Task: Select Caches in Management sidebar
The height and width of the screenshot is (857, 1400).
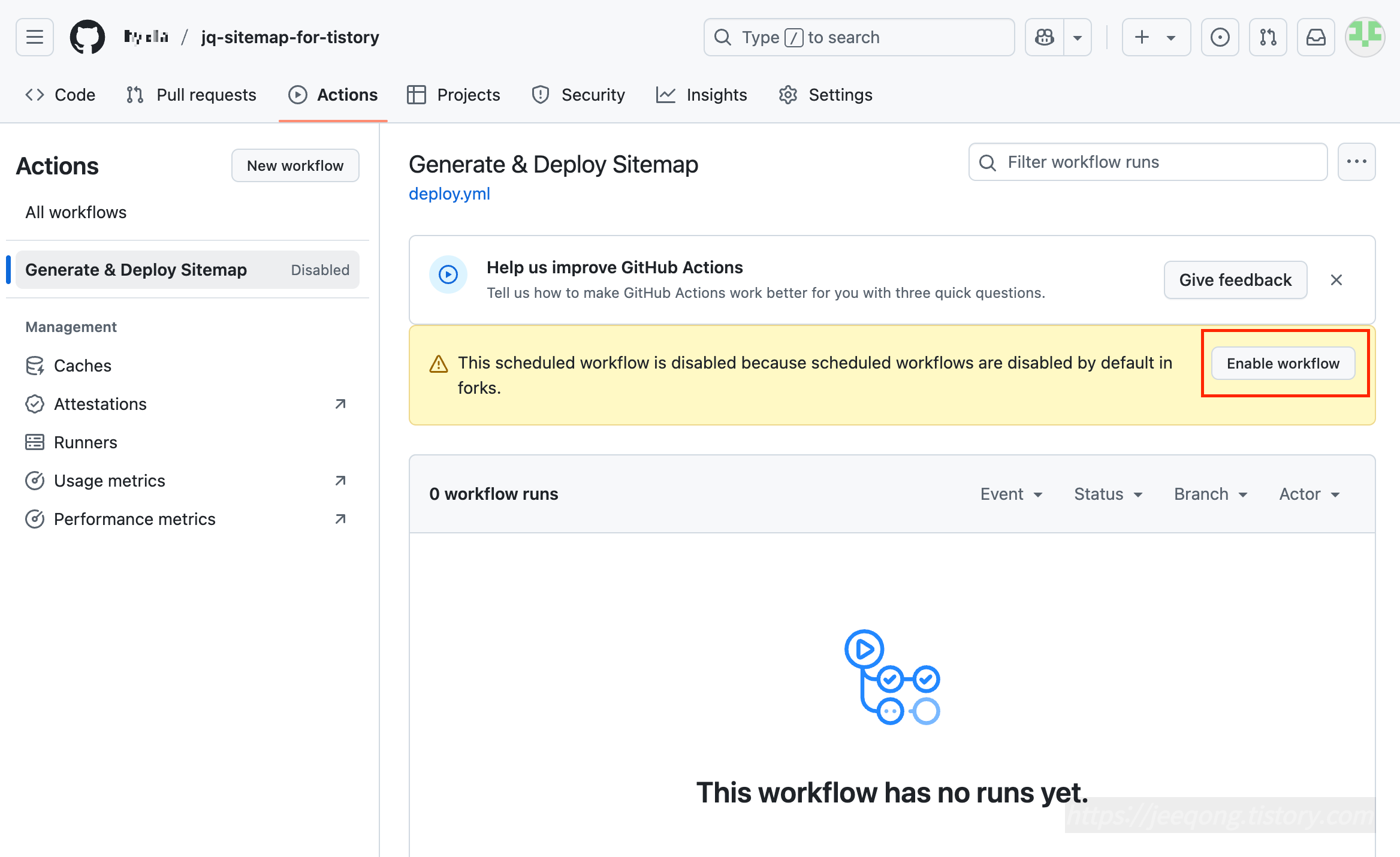Action: (x=82, y=366)
